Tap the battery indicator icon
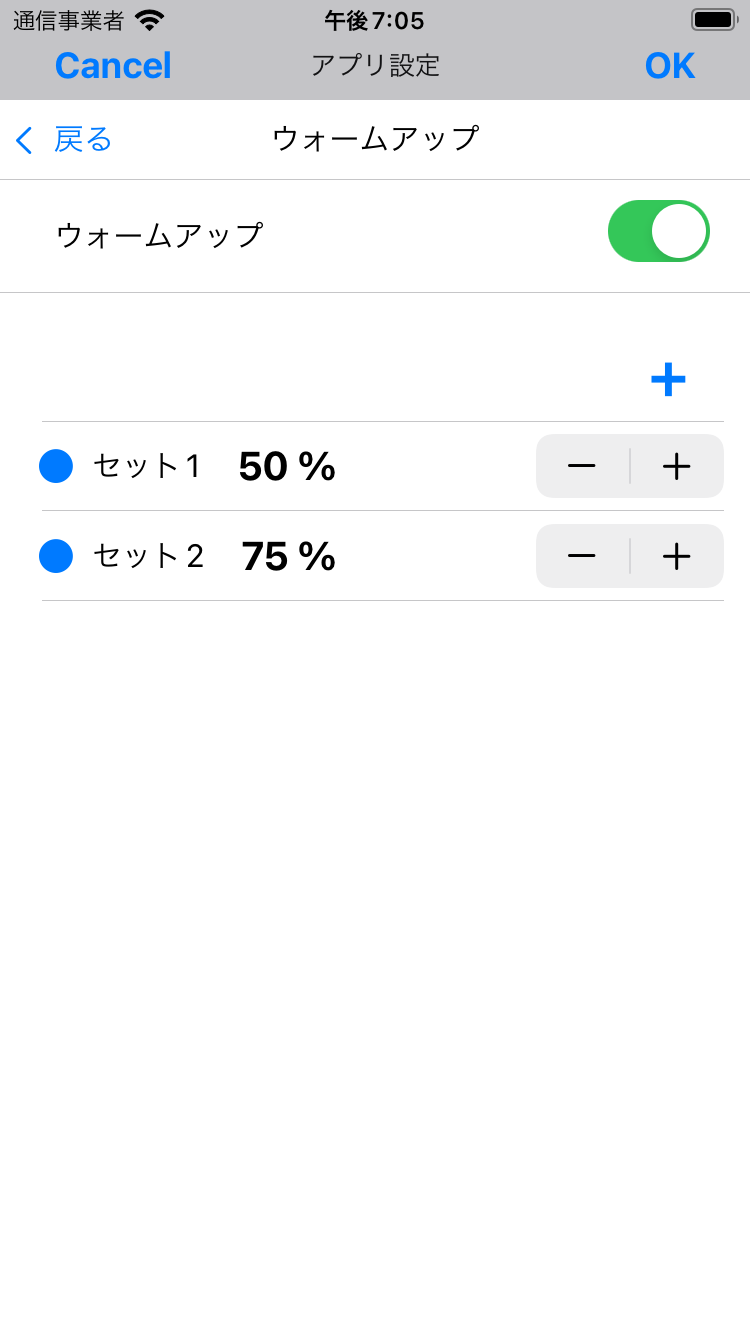This screenshot has height=1334, width=750. (714, 20)
